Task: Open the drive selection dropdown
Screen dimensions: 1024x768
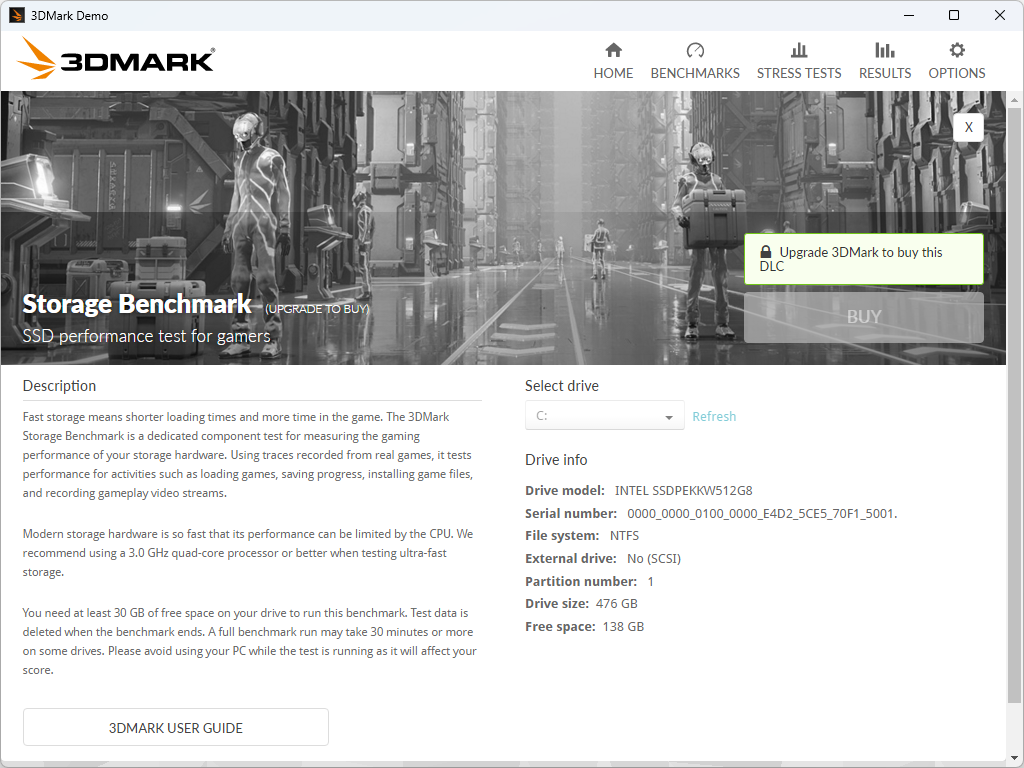Action: (x=604, y=415)
